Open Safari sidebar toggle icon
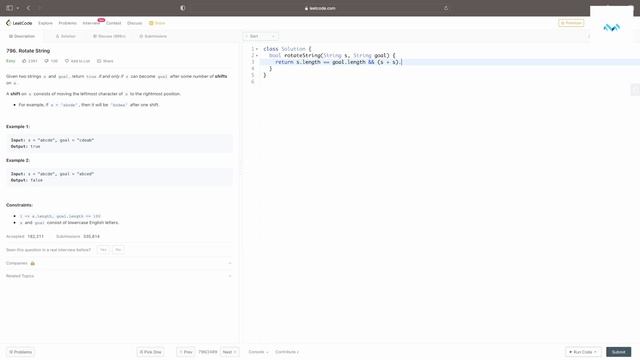Viewport: 640px width, 360px height. (x=10, y=8)
